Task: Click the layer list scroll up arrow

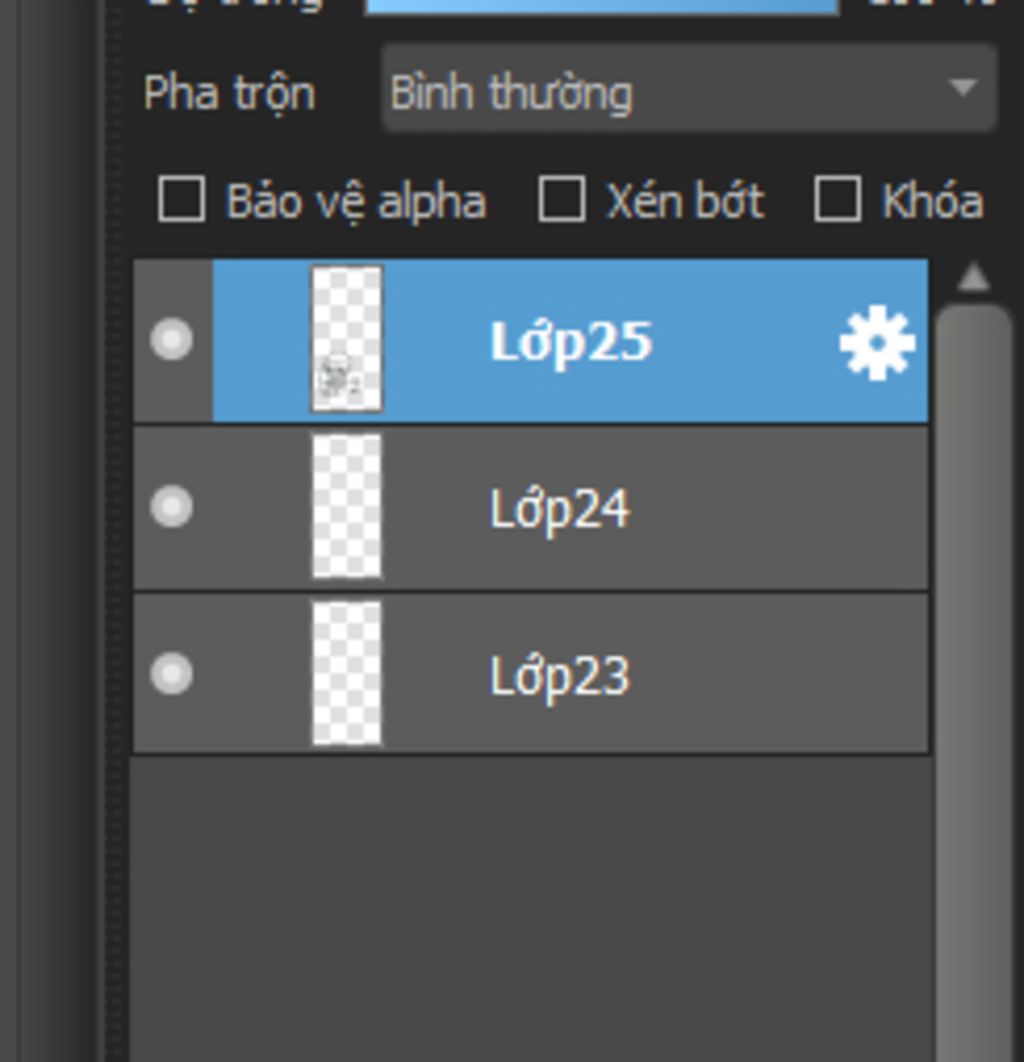Action: pos(974,278)
